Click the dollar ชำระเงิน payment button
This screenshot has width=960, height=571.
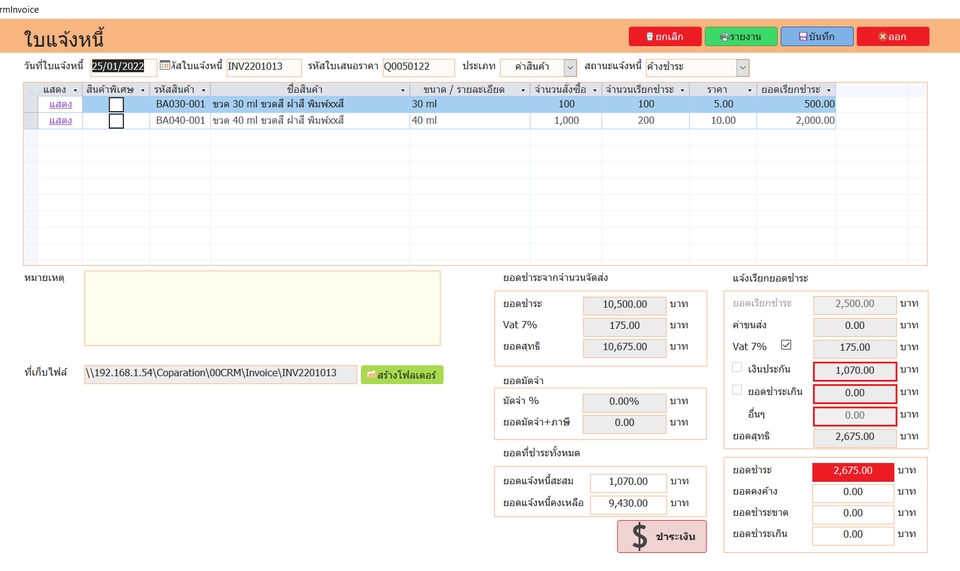(662, 537)
